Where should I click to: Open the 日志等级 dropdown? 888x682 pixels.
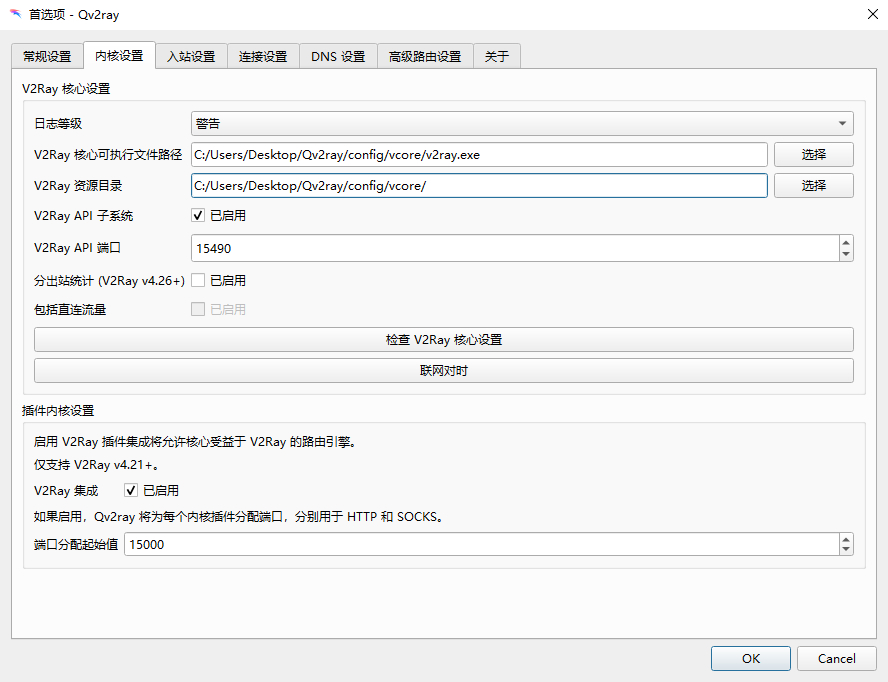(x=521, y=124)
